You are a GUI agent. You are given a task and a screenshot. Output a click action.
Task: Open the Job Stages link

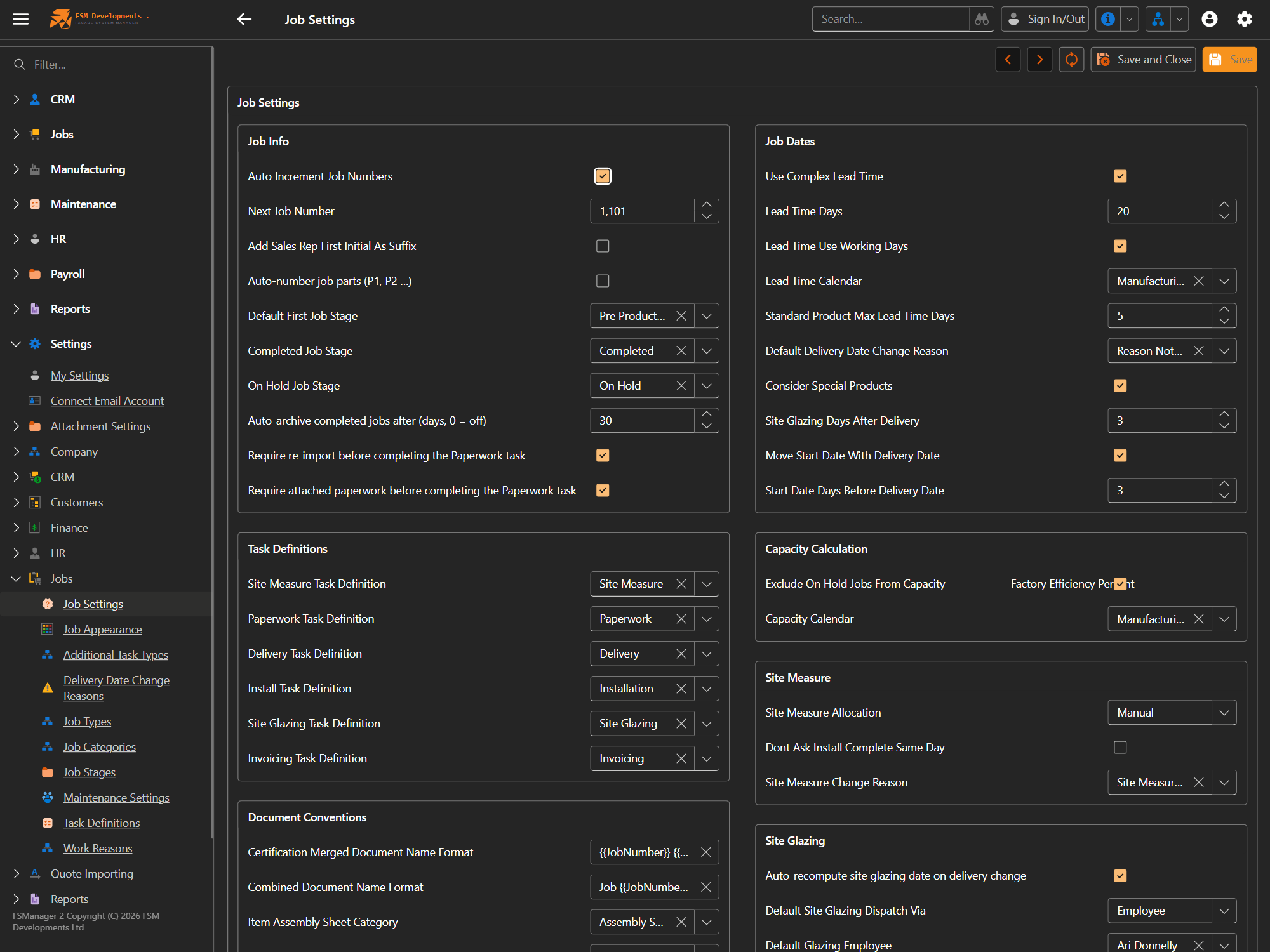[x=90, y=772]
